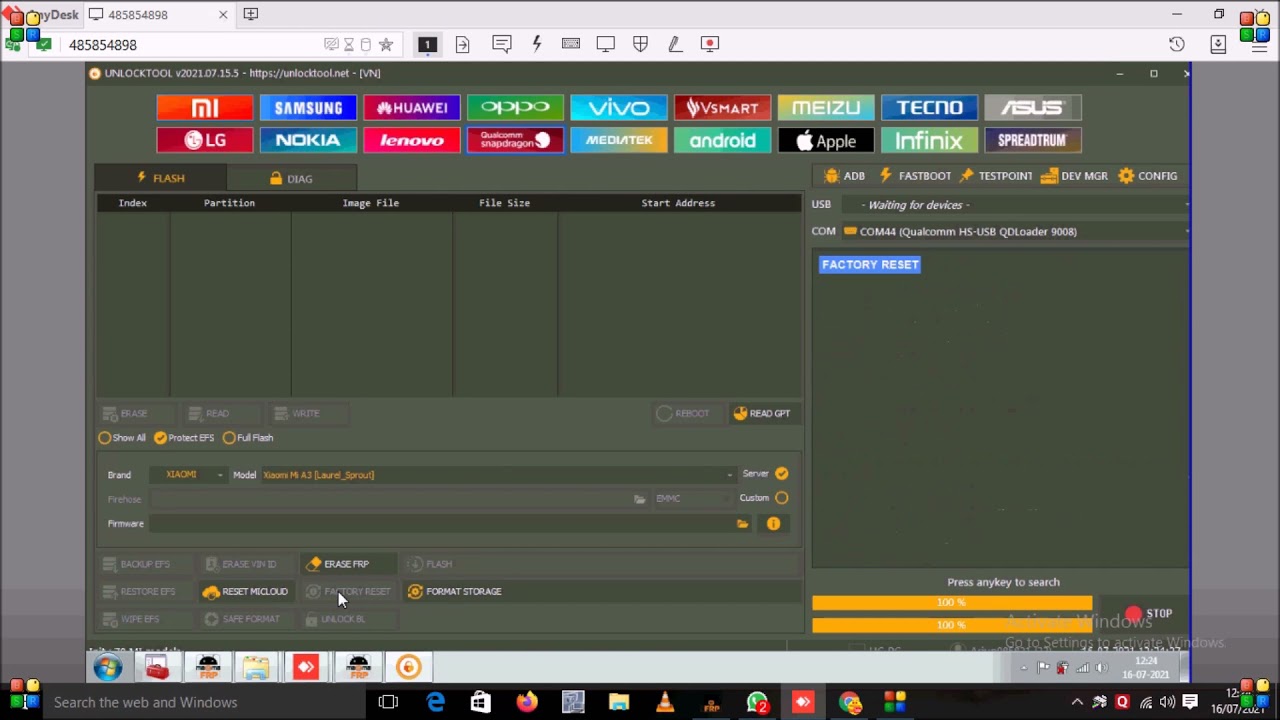Open the CONFIG menu

[x=1148, y=176]
